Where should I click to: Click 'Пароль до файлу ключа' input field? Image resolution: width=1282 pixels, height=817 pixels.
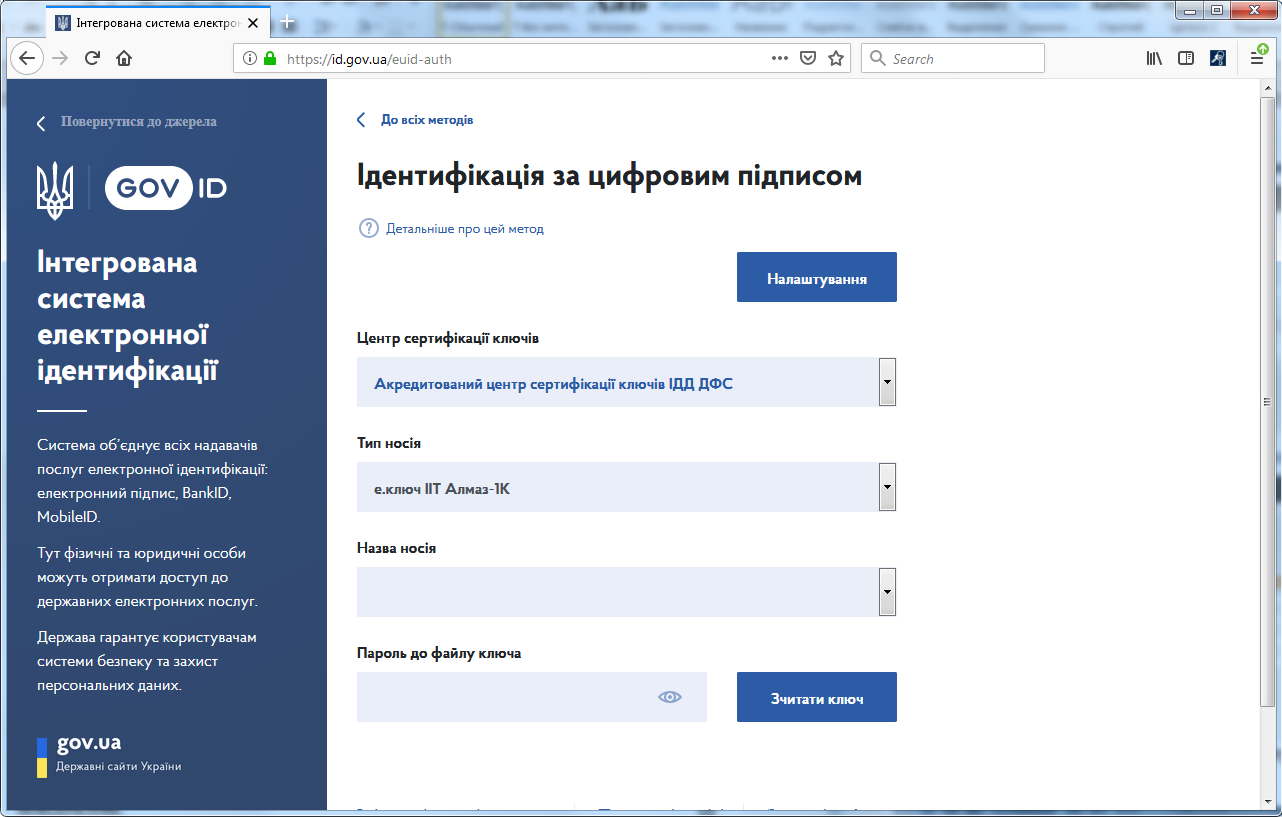[532, 697]
